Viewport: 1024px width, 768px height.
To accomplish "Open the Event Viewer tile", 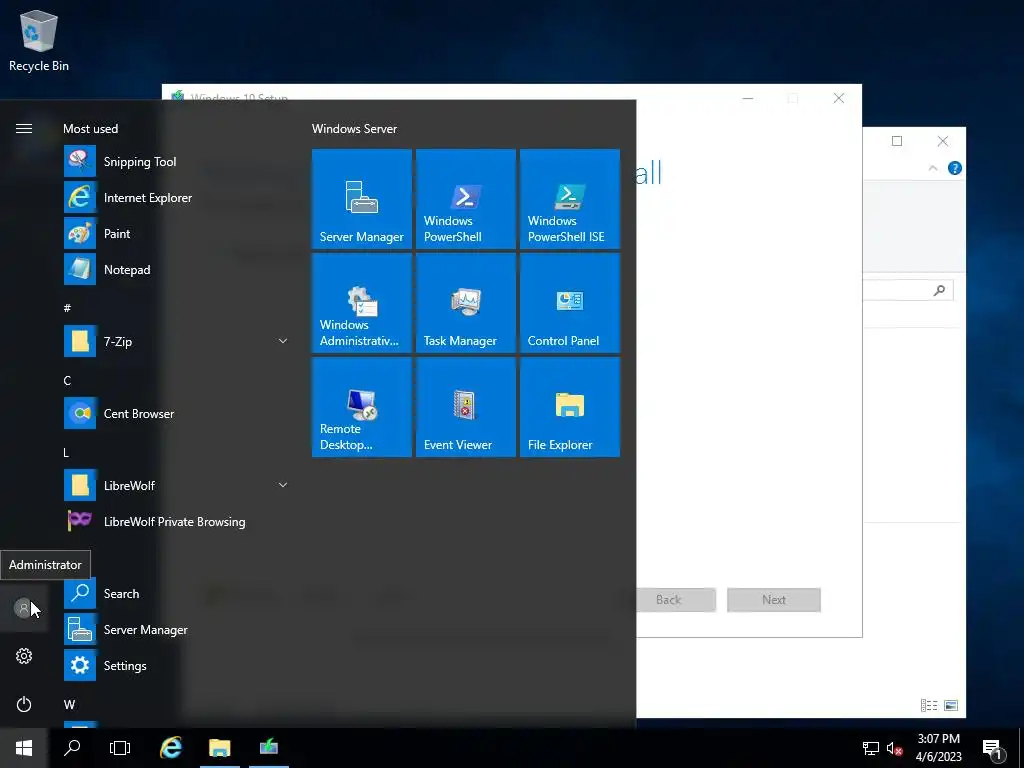I will tap(466, 406).
